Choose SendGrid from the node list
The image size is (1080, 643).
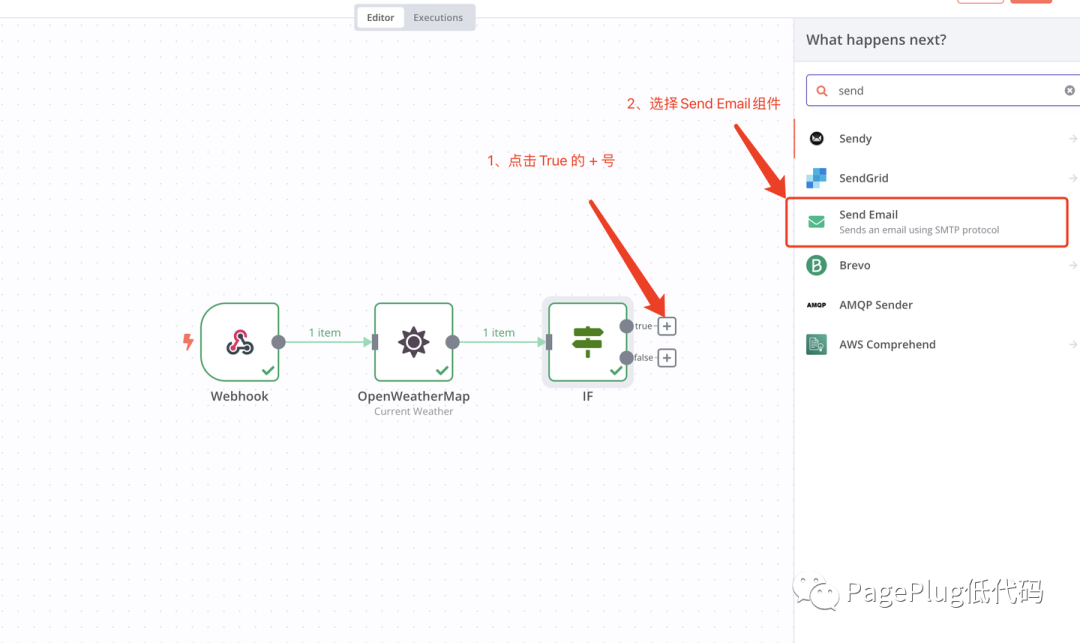[937, 178]
